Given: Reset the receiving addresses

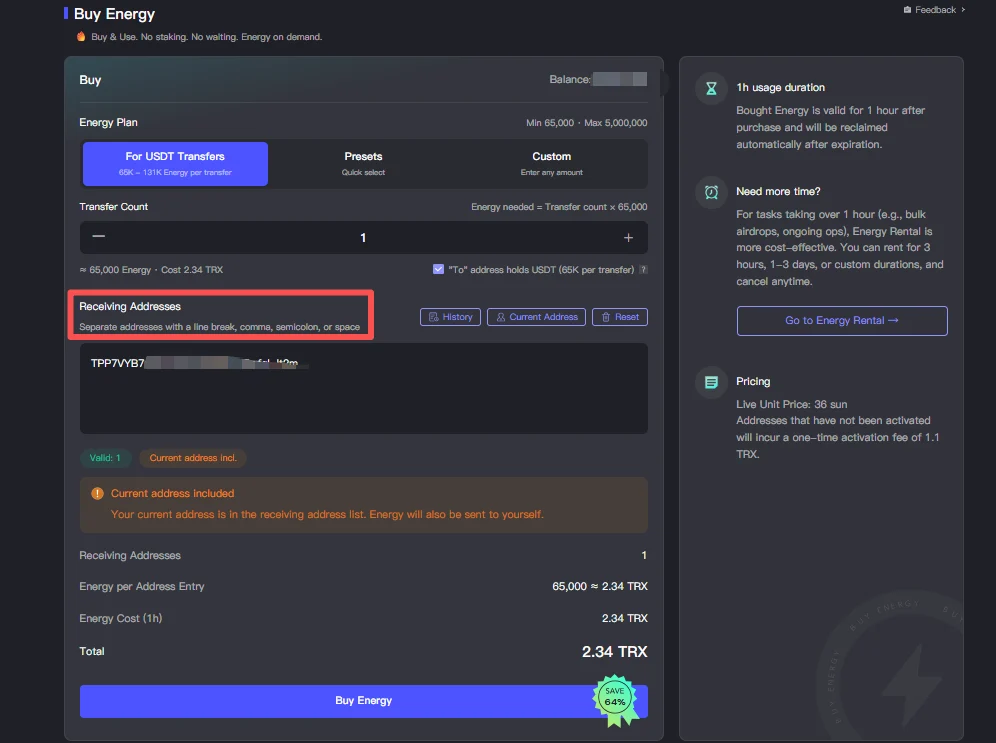Looking at the screenshot, I should pos(620,317).
